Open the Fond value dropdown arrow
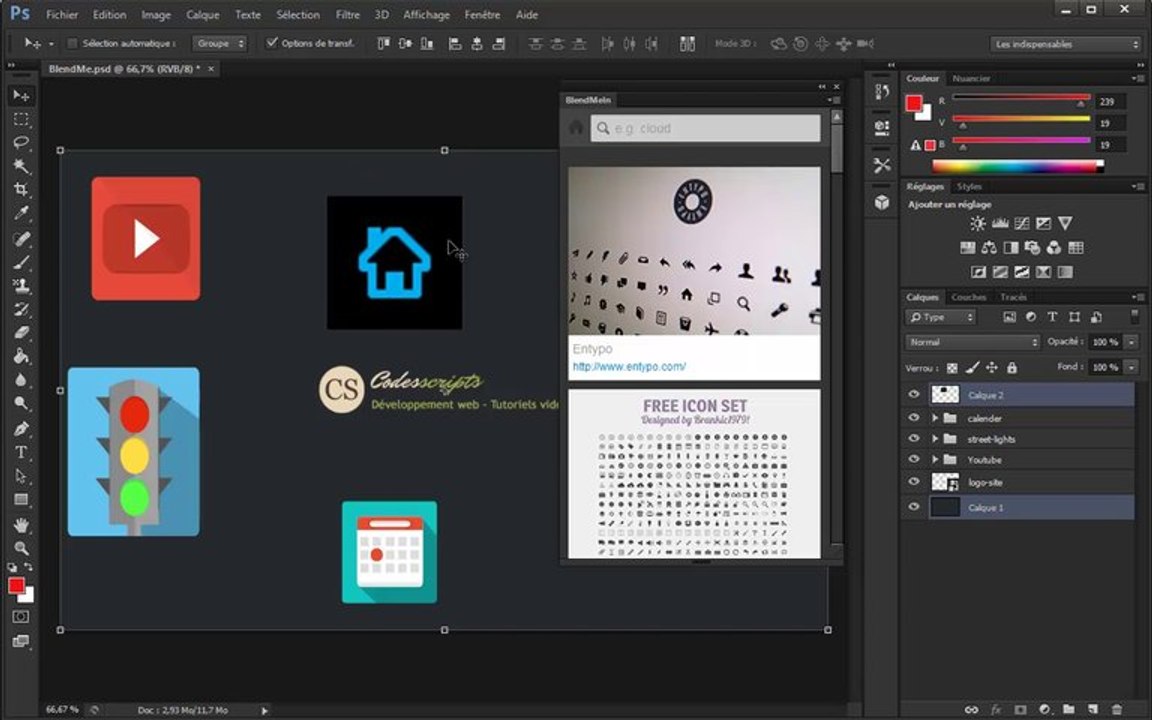The width and height of the screenshot is (1152, 720). (x=1131, y=367)
